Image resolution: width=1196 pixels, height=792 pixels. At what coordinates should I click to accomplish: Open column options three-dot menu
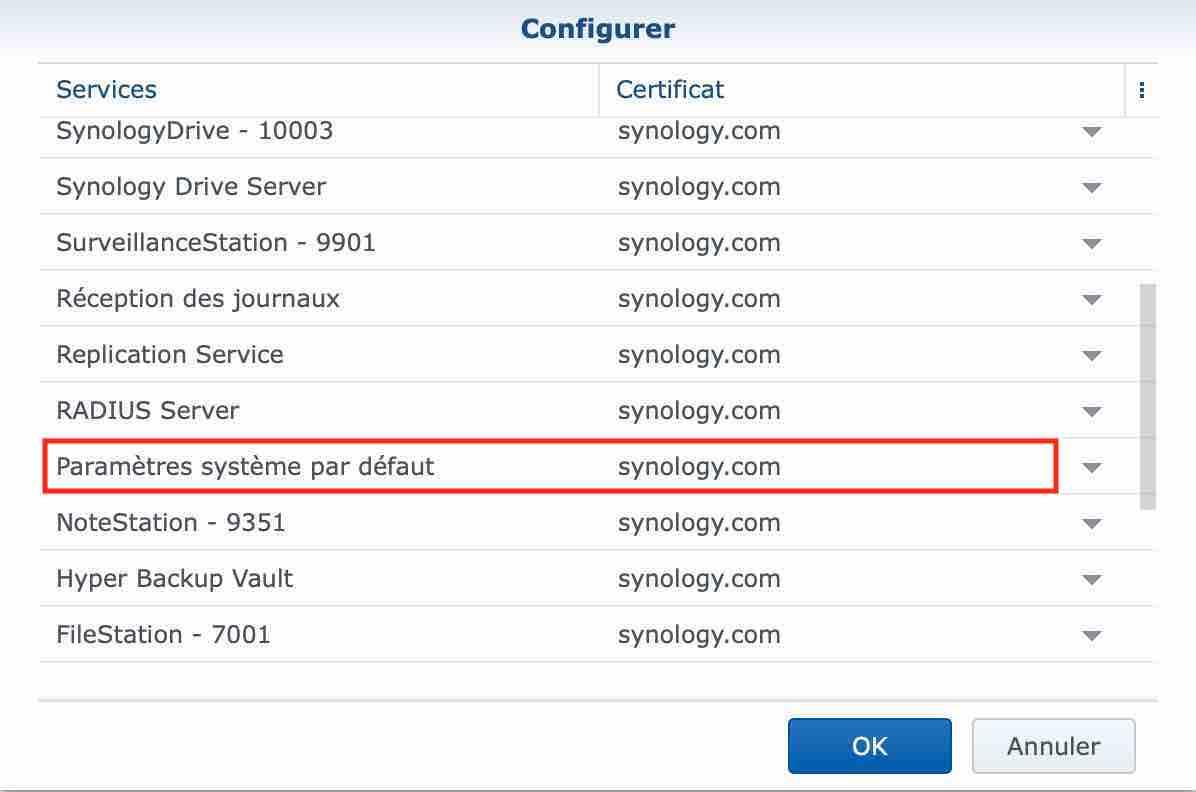[x=1141, y=90]
